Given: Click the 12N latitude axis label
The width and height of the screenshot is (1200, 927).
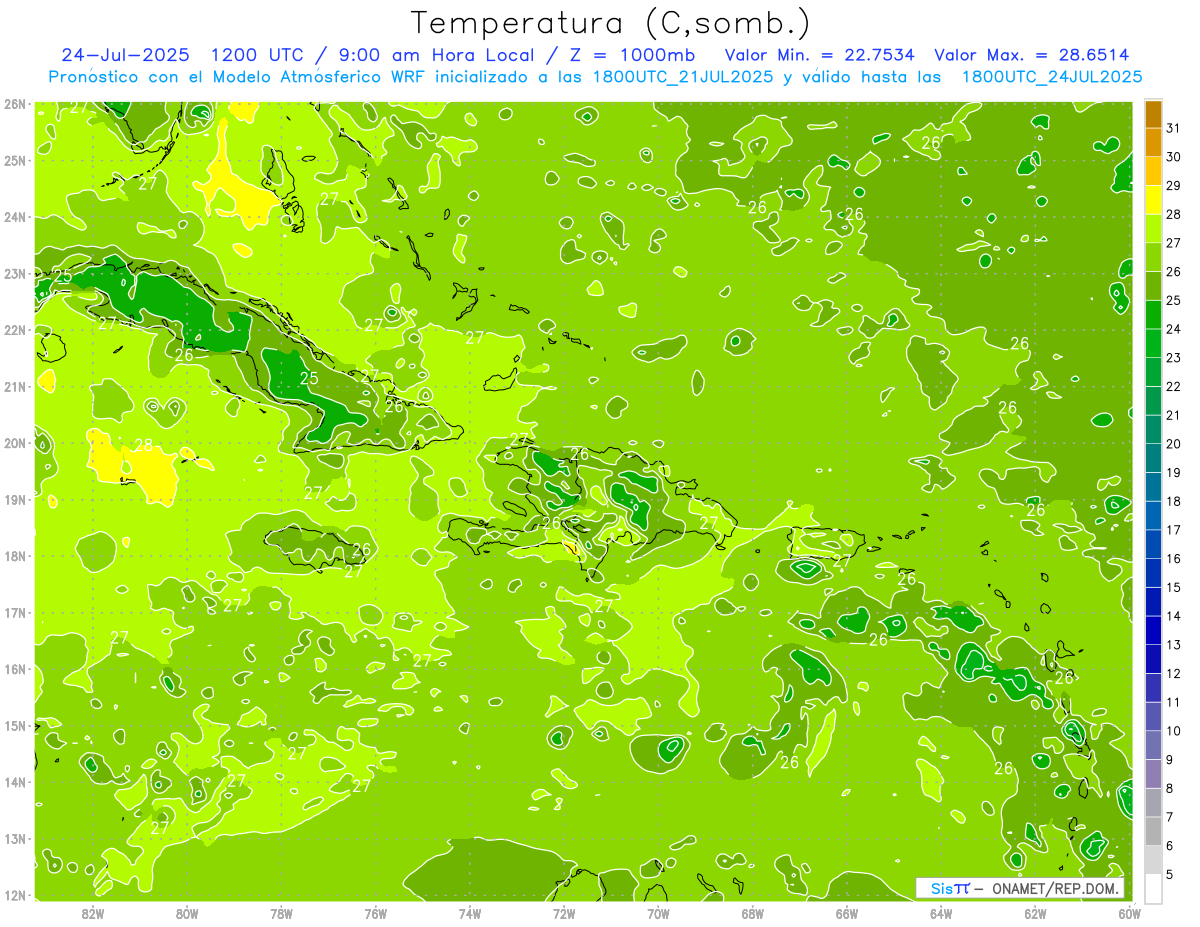Looking at the screenshot, I should [x=14, y=895].
